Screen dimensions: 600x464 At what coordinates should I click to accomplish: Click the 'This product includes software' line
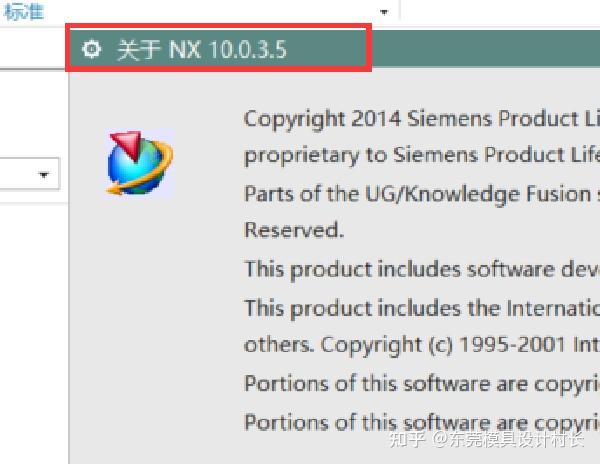pos(420,268)
